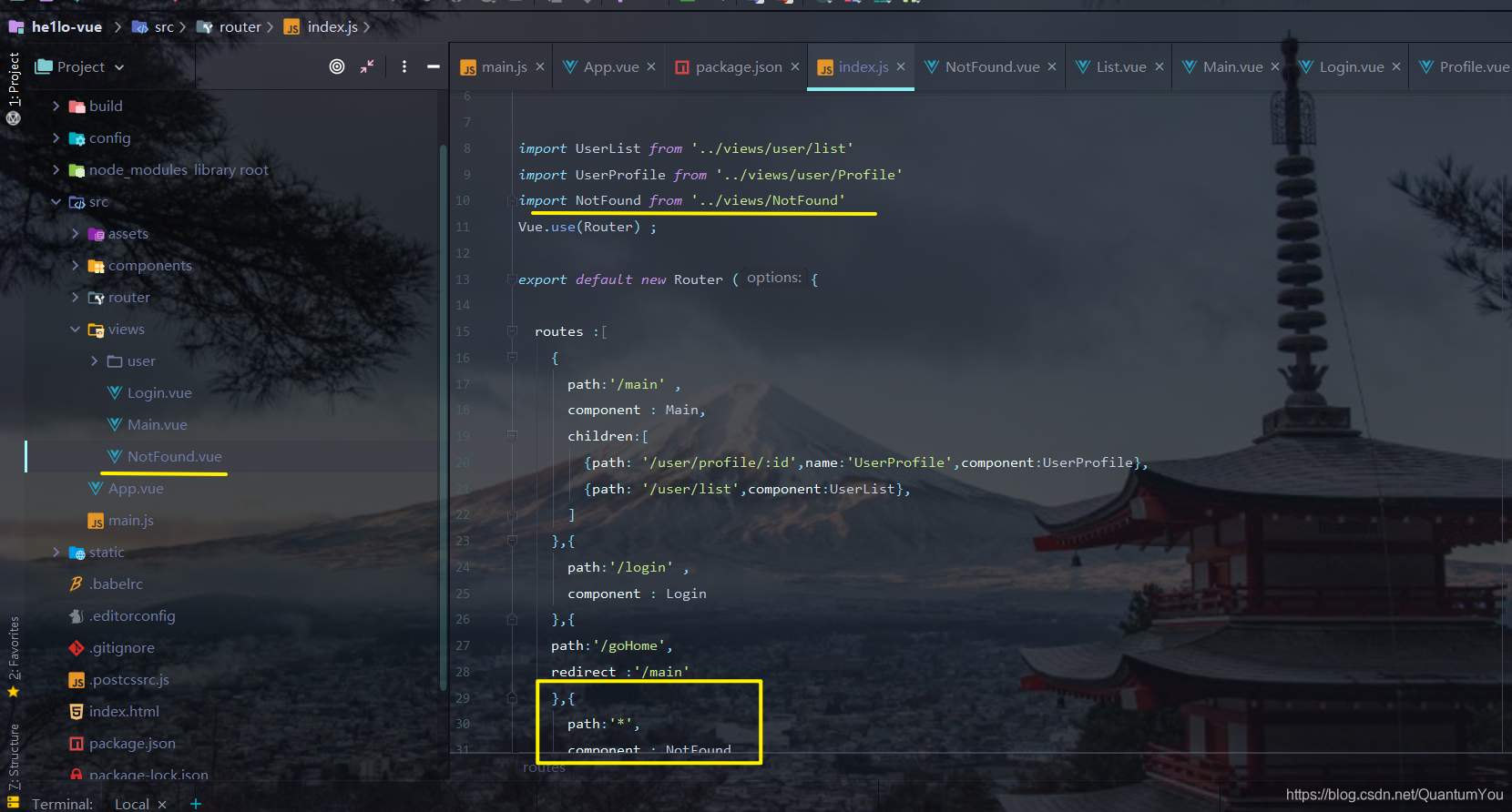Screen dimensions: 1512x812
Task: Select App.vue in project tree
Action: [136, 489]
